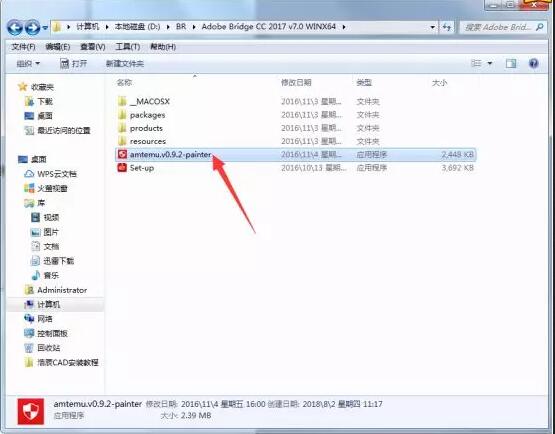This screenshot has width=555, height=434.
Task: Click Adobe Bridge CC 2017 v7.0 WINX64 breadcrumb
Action: (268, 27)
